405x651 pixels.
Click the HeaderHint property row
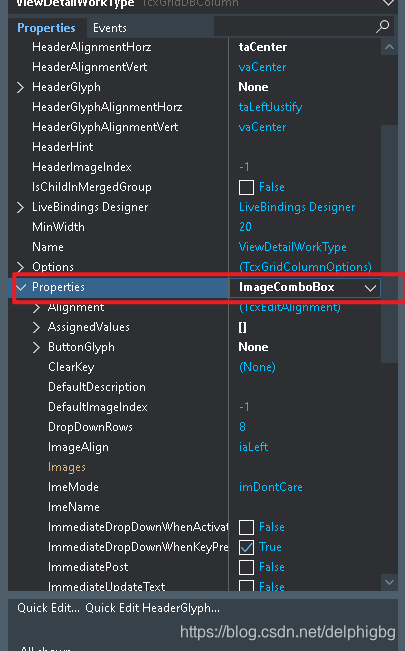pyautogui.click(x=194, y=147)
